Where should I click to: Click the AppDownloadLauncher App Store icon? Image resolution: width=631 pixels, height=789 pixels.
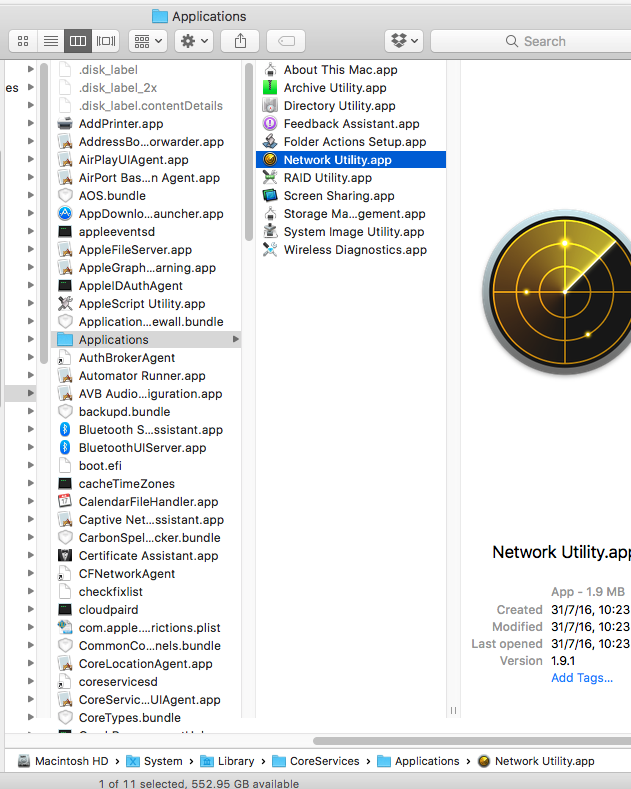click(65, 214)
